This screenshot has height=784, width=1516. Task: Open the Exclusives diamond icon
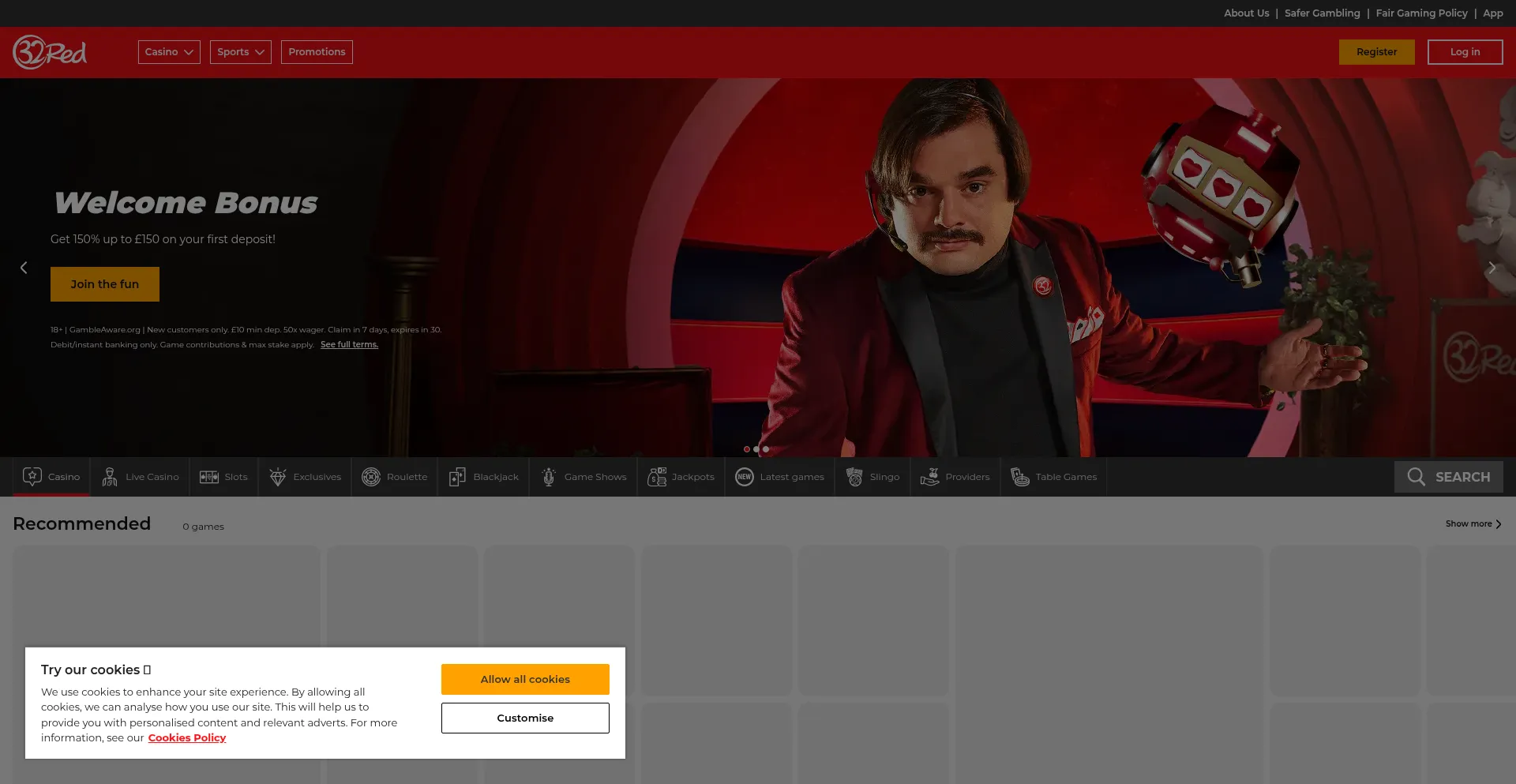click(278, 477)
